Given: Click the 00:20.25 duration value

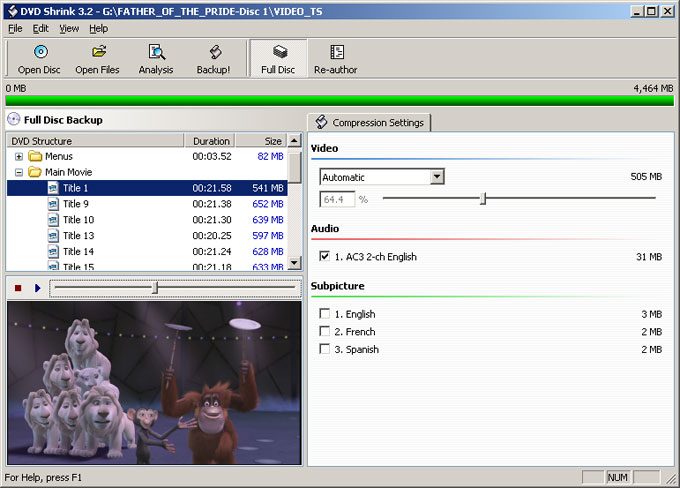Looking at the screenshot, I should (x=212, y=236).
